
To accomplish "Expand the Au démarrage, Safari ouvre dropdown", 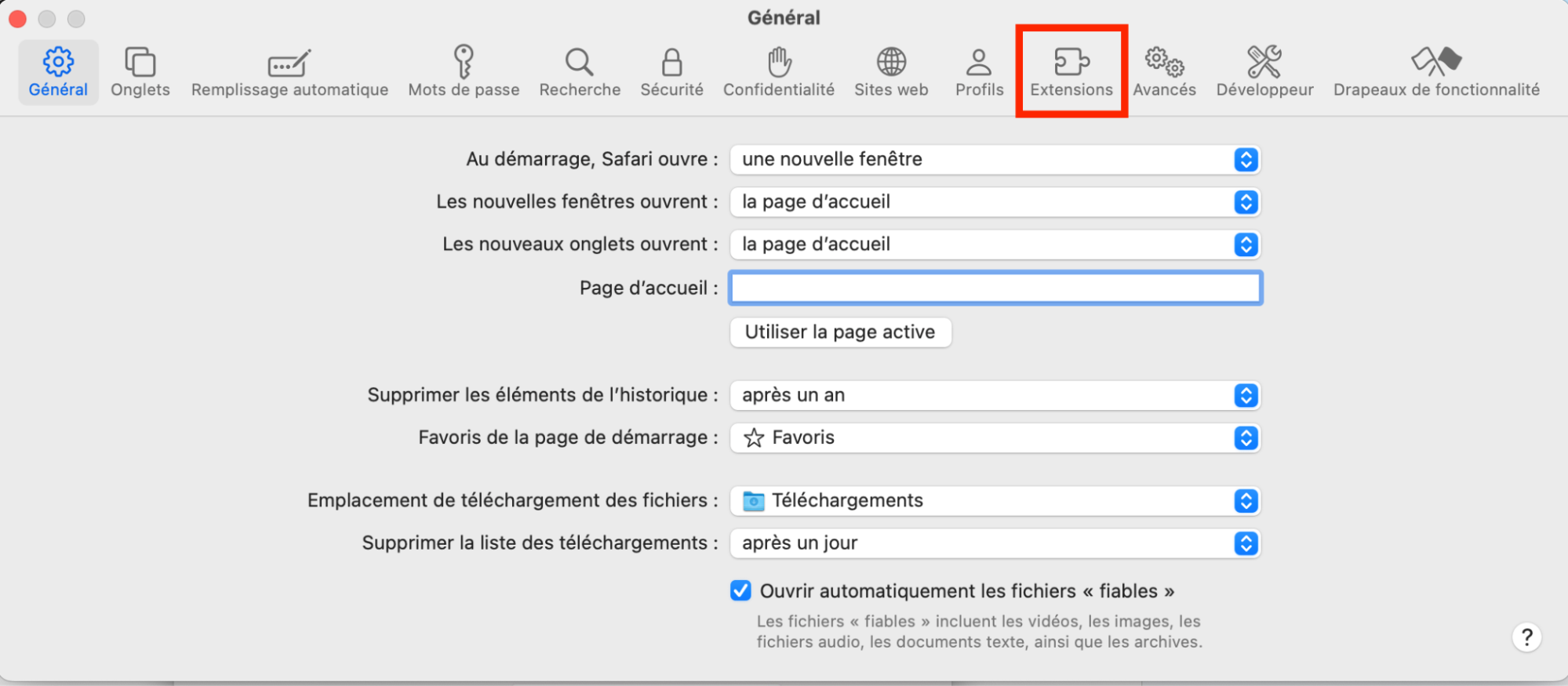I will click(x=995, y=159).
